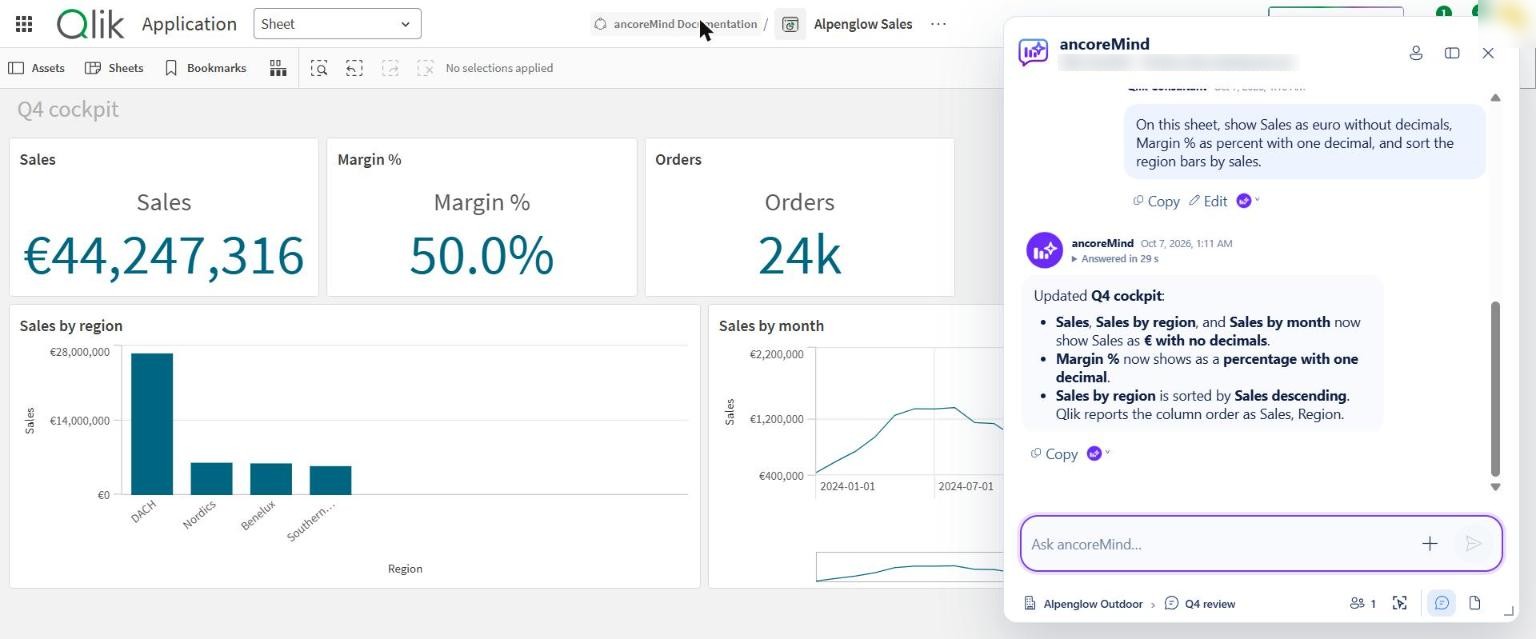Click the resize grip on the chat panel corner
1536x639 pixels.
coord(1509,610)
